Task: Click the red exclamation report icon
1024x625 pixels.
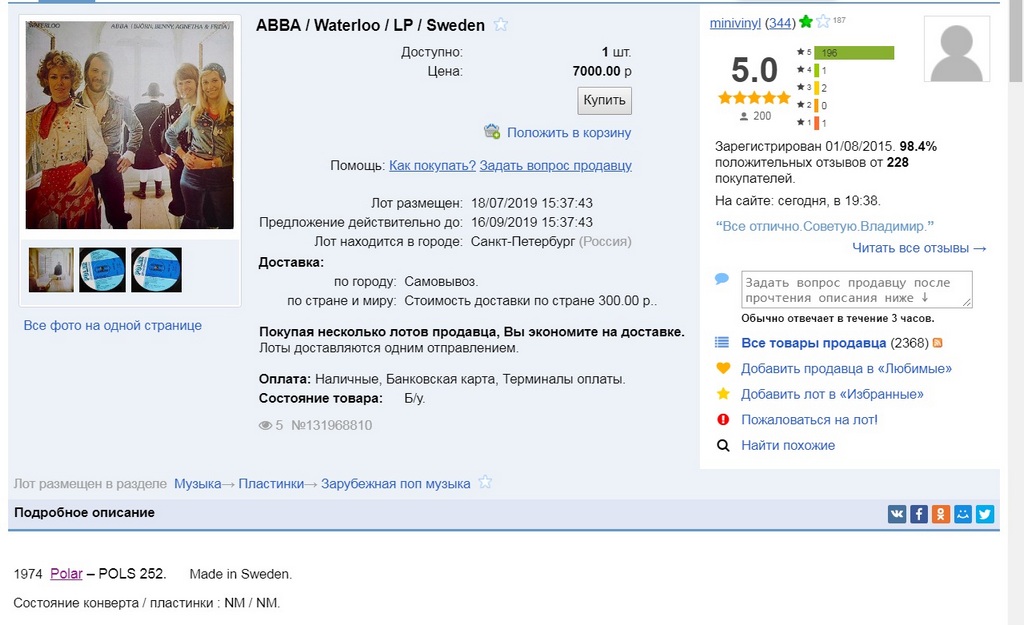Action: click(x=723, y=420)
